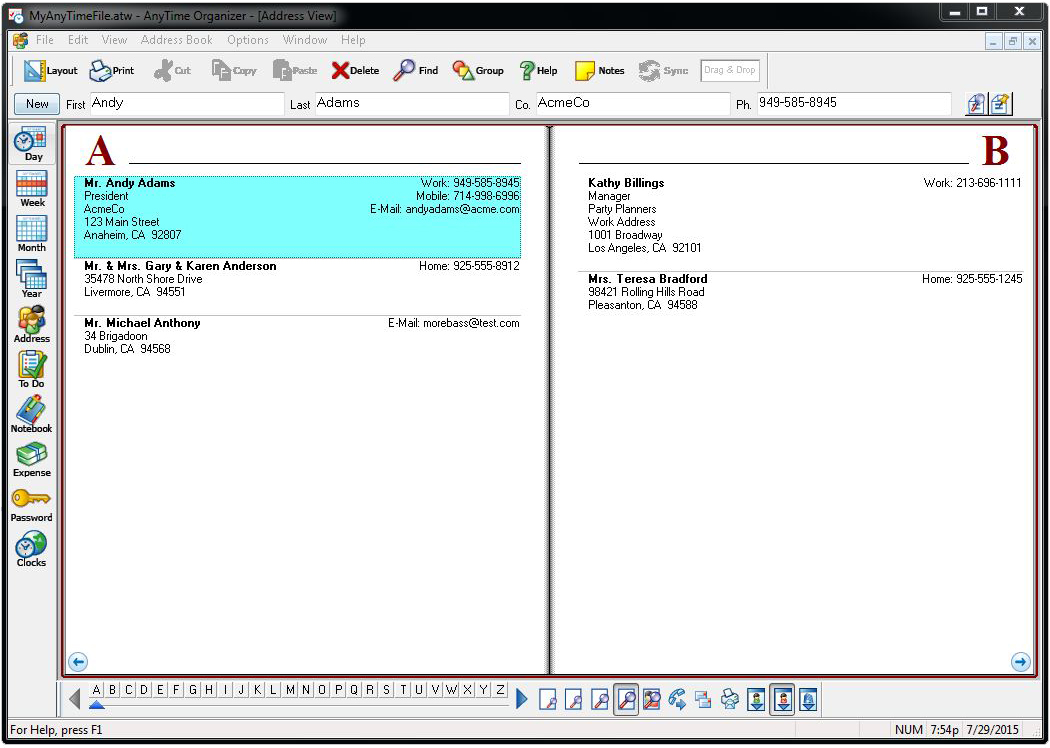The image size is (1050, 748).
Task: Expand alphabet tabs with left scroll triangle
Action: point(76,699)
